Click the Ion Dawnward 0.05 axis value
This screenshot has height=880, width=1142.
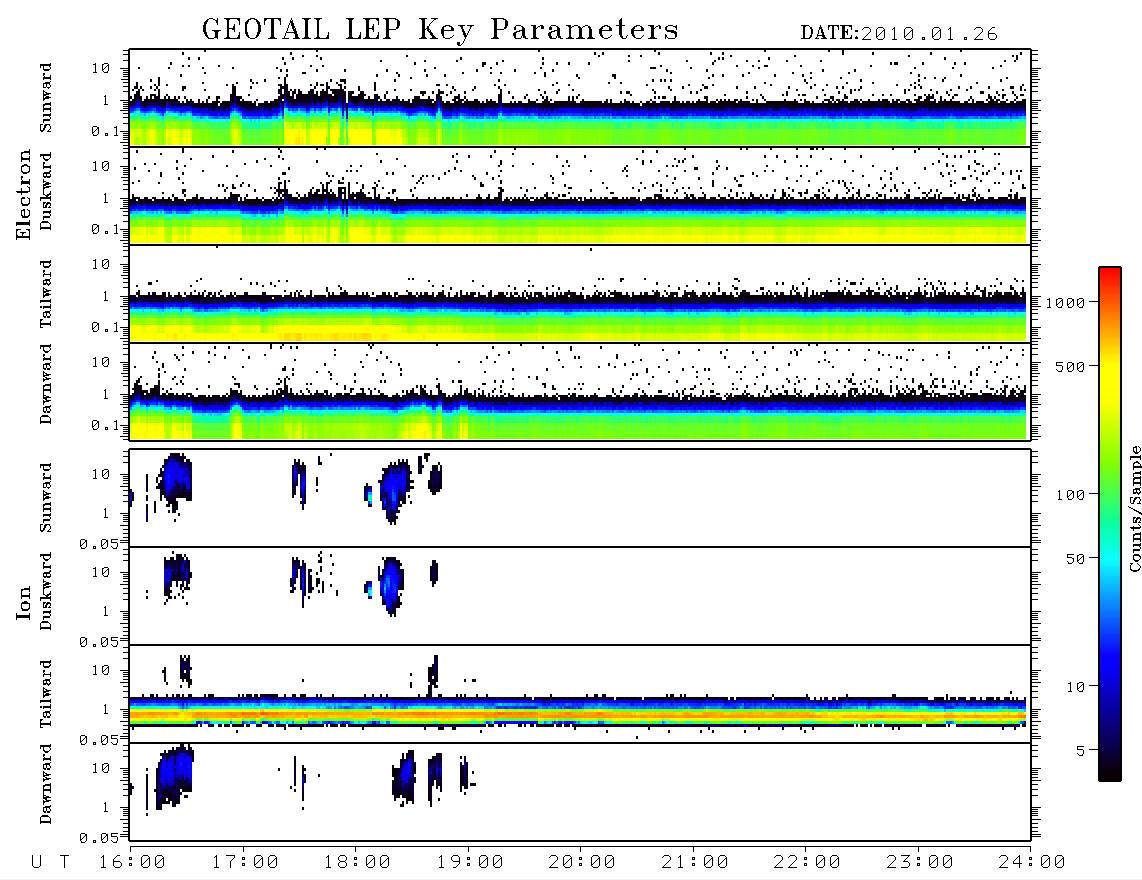tap(100, 838)
